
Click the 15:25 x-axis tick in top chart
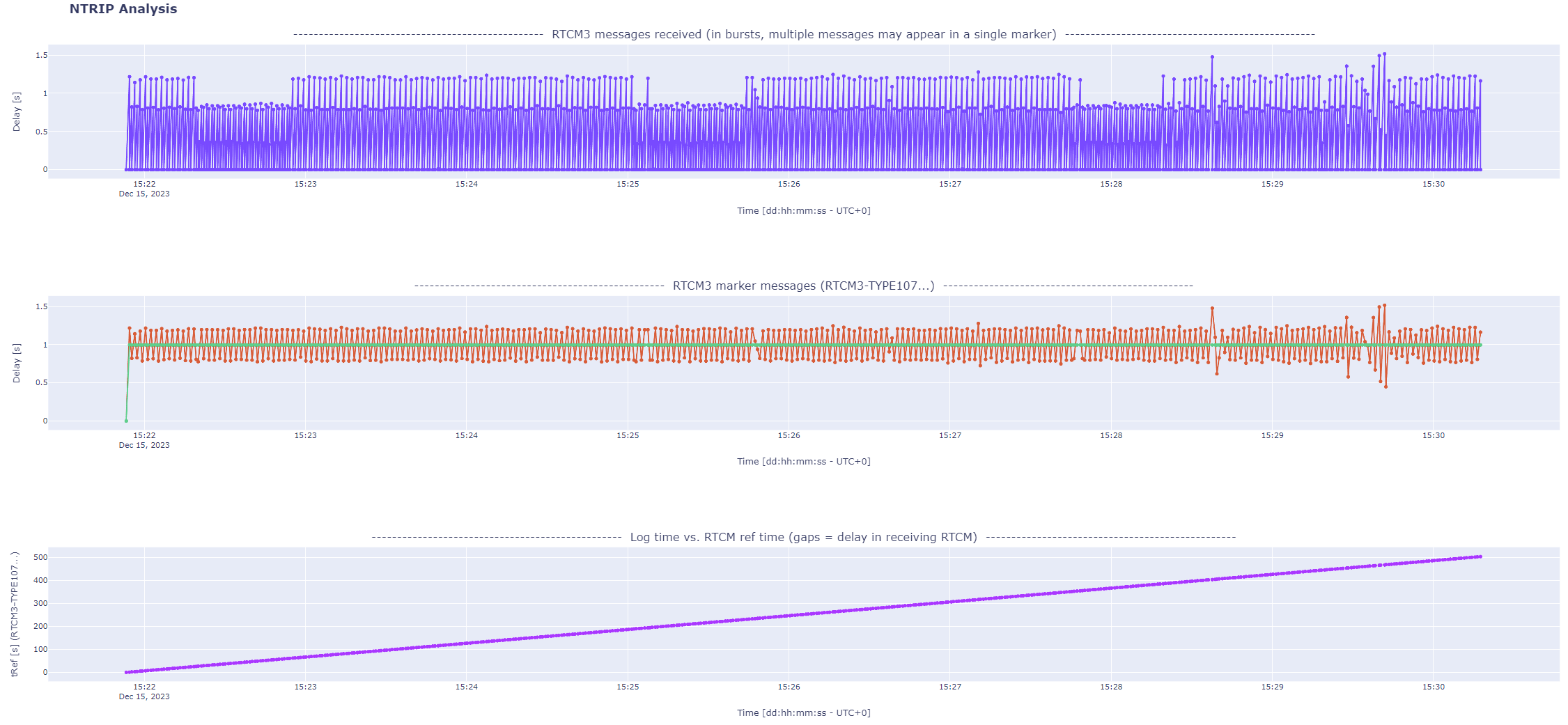tap(628, 184)
